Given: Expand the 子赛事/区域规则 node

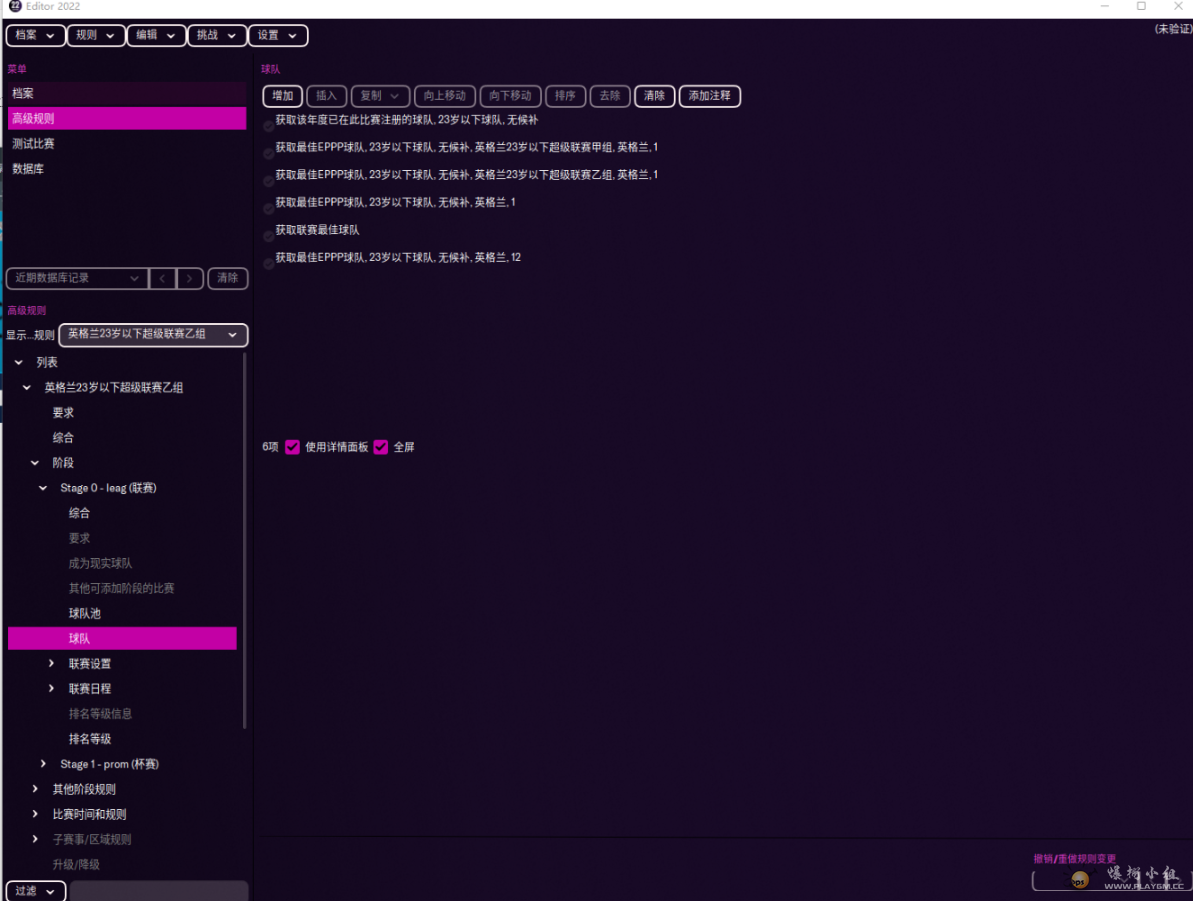Looking at the screenshot, I should [35, 840].
